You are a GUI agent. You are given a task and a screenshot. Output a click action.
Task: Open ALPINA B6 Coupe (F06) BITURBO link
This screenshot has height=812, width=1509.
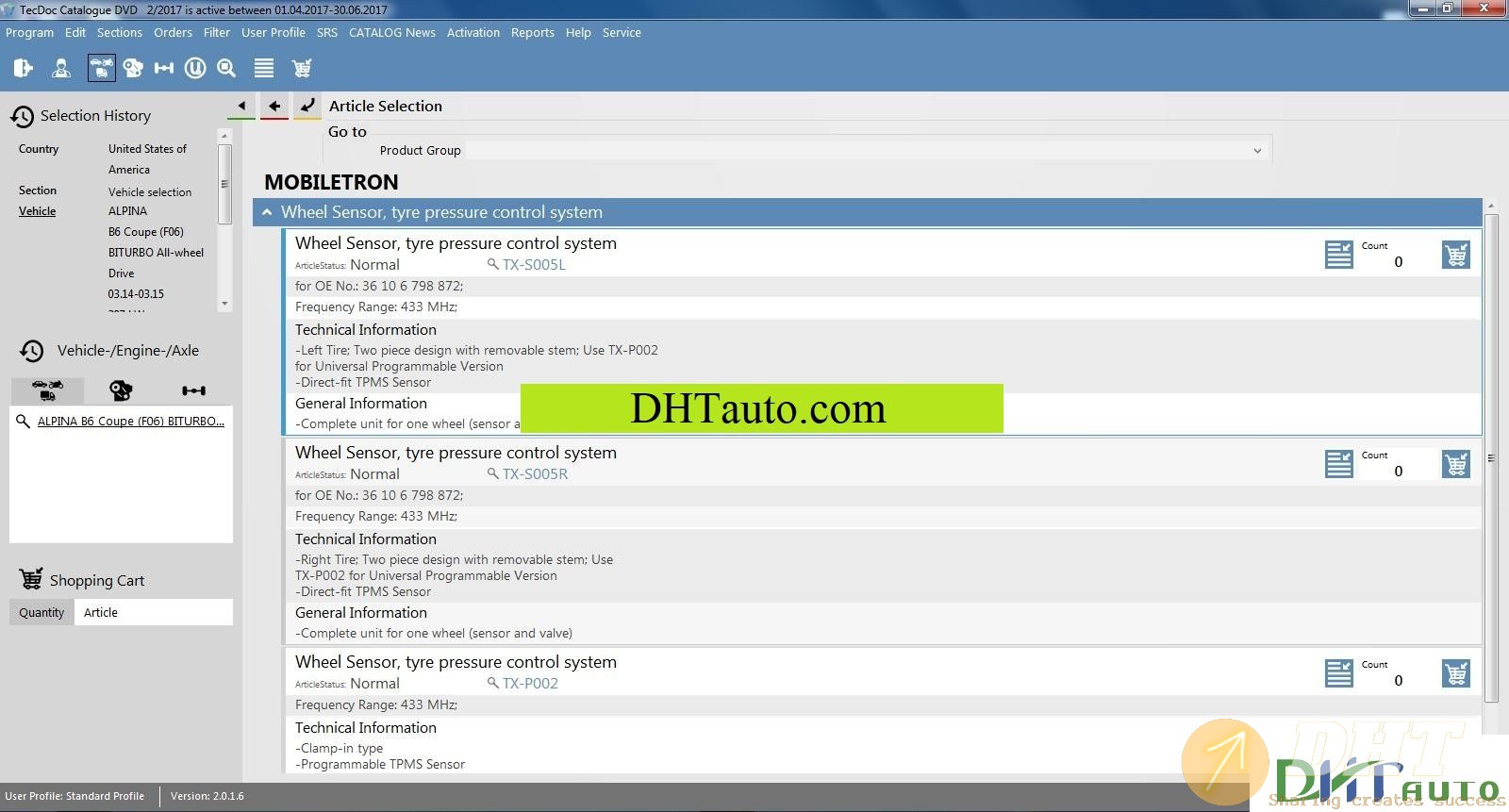point(131,422)
